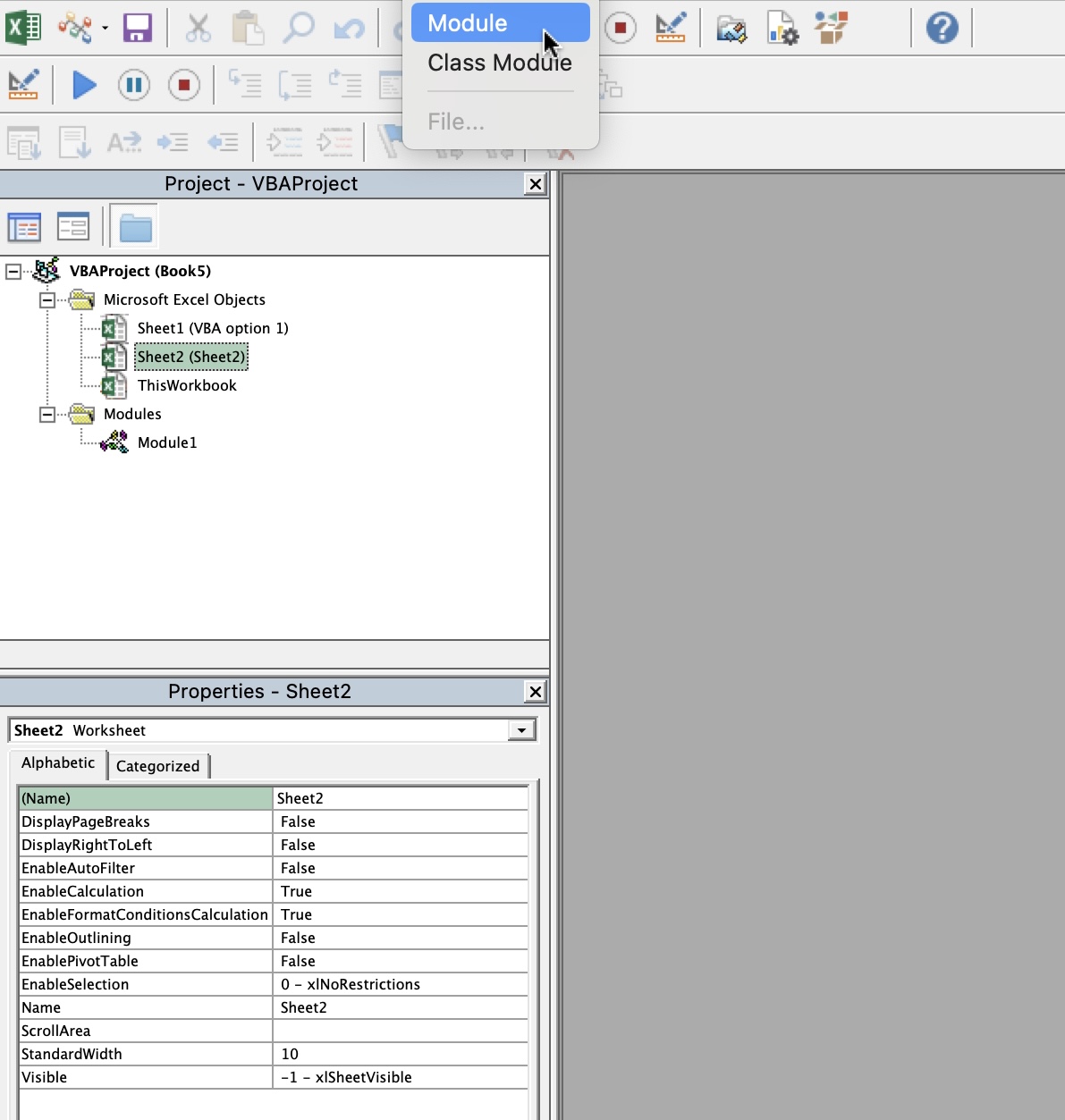Click the List Properties/Methods icon
Screen dimensions: 1065x1120
(x=24, y=142)
